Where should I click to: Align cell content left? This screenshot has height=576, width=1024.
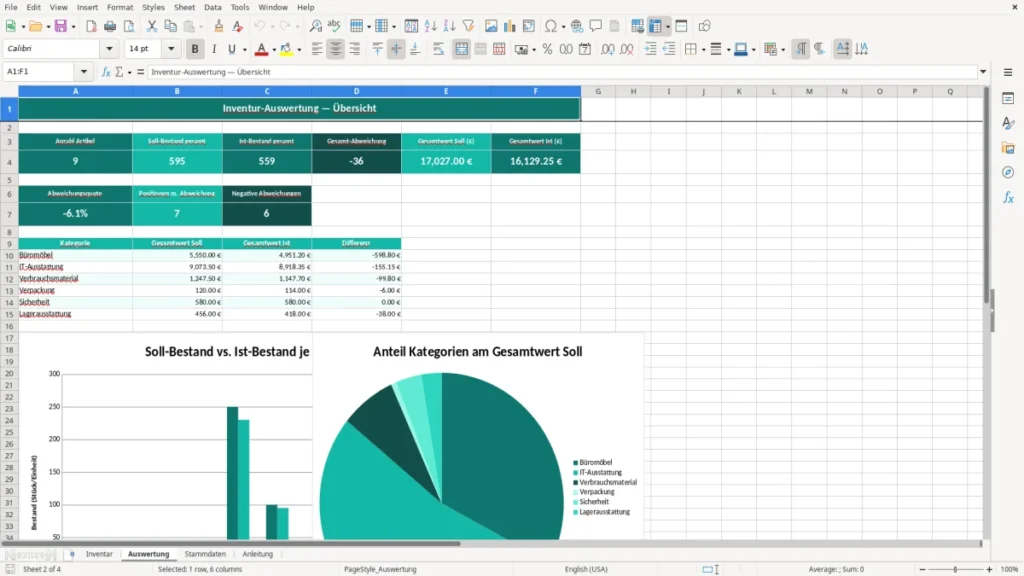[317, 49]
